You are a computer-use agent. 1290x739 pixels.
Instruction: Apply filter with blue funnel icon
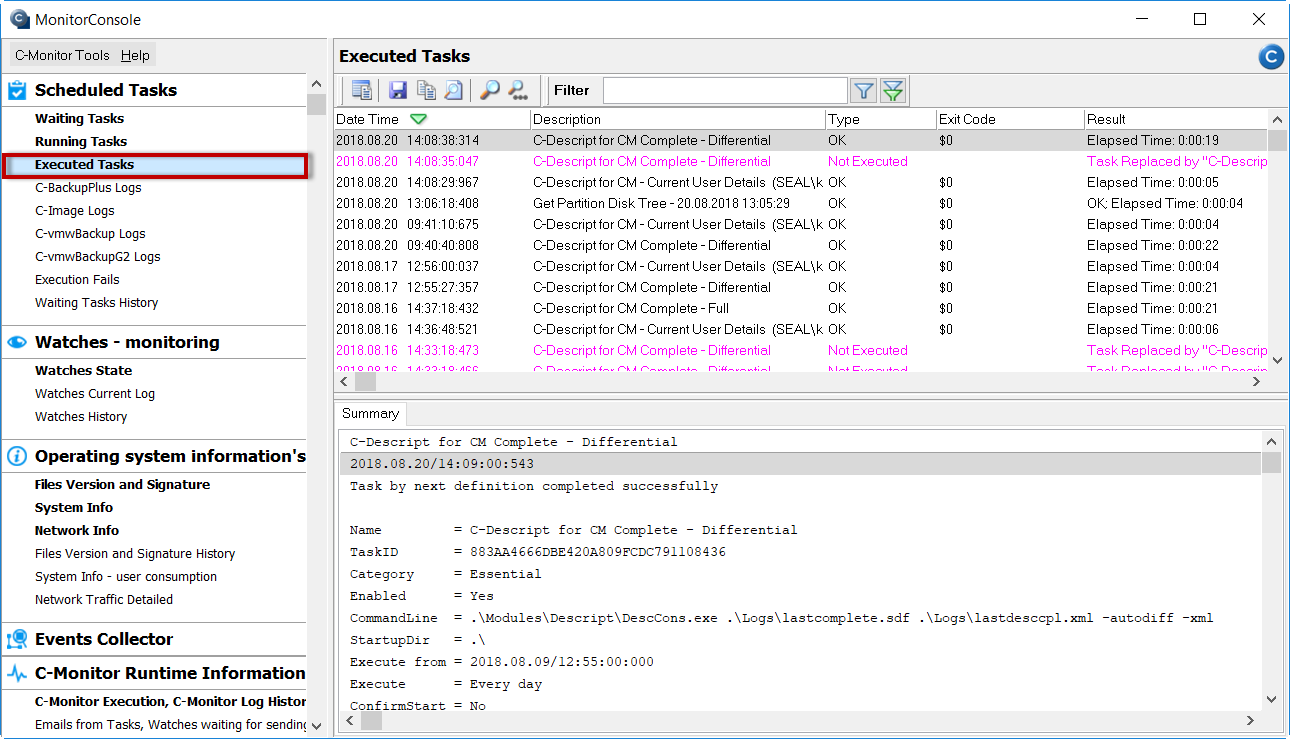tap(864, 91)
